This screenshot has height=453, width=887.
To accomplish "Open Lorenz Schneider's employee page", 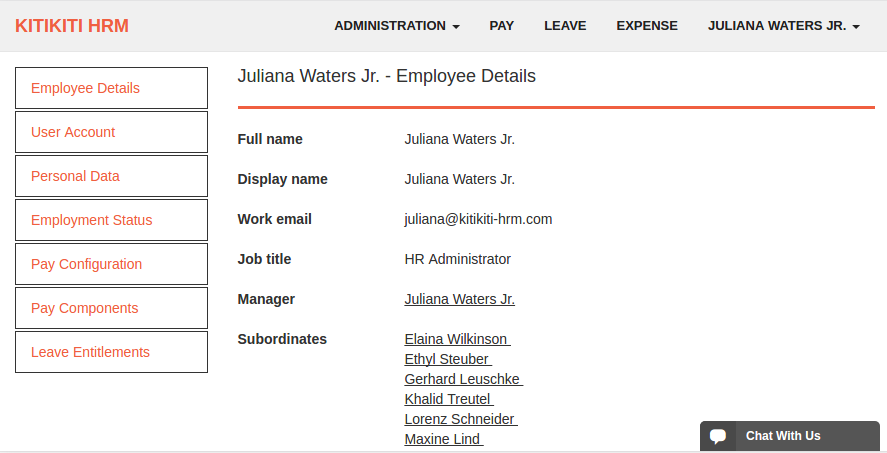I will 459,419.
